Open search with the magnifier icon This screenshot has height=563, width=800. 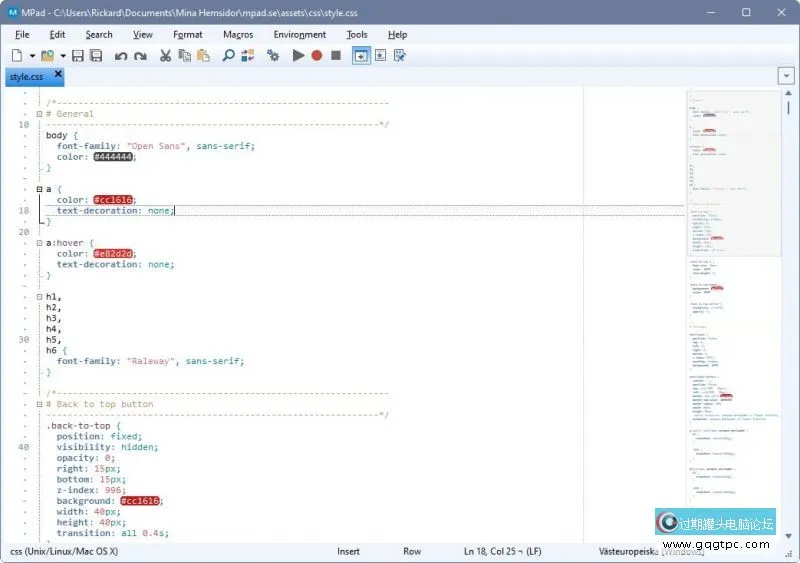click(x=229, y=56)
